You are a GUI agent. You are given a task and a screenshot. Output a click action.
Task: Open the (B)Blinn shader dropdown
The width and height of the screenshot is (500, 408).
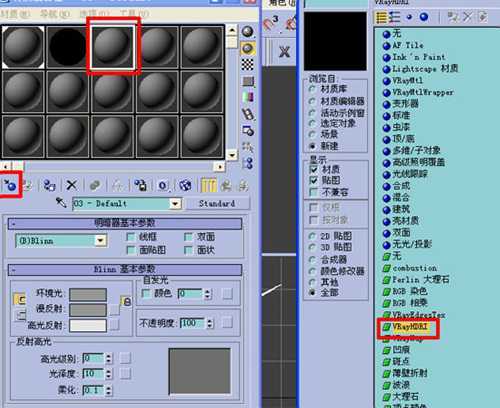pos(101,240)
